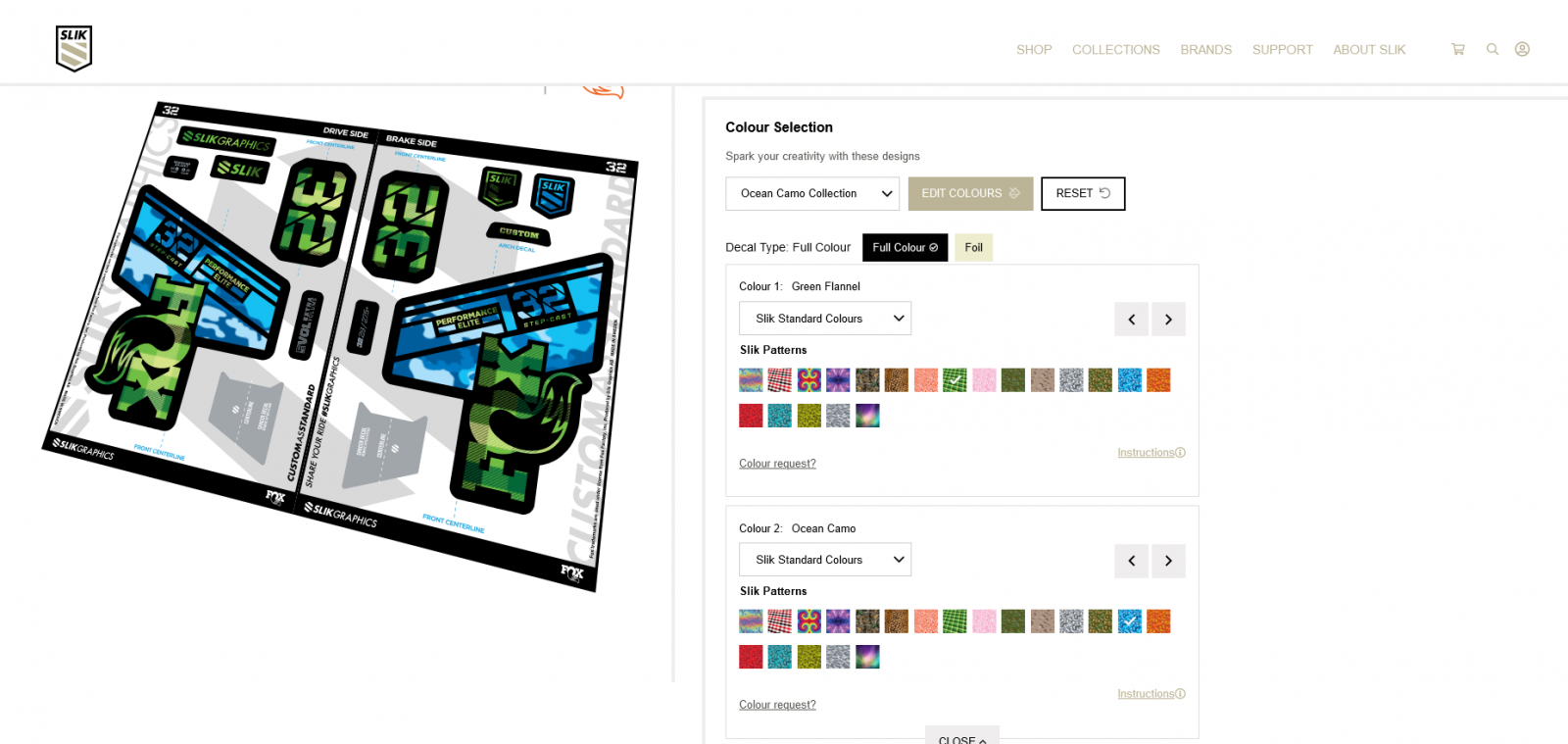
Task: Switch decal type to Foil
Action: [x=973, y=248]
